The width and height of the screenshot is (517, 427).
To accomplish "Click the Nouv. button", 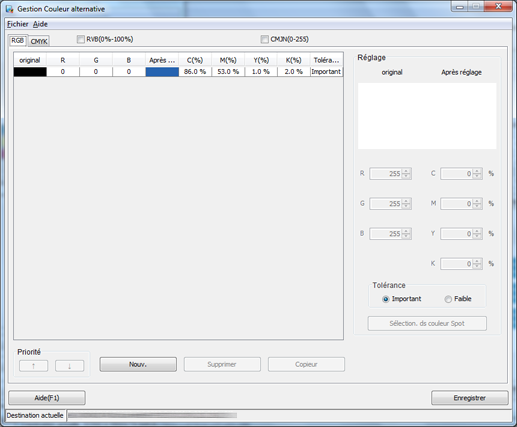I will tap(138, 364).
